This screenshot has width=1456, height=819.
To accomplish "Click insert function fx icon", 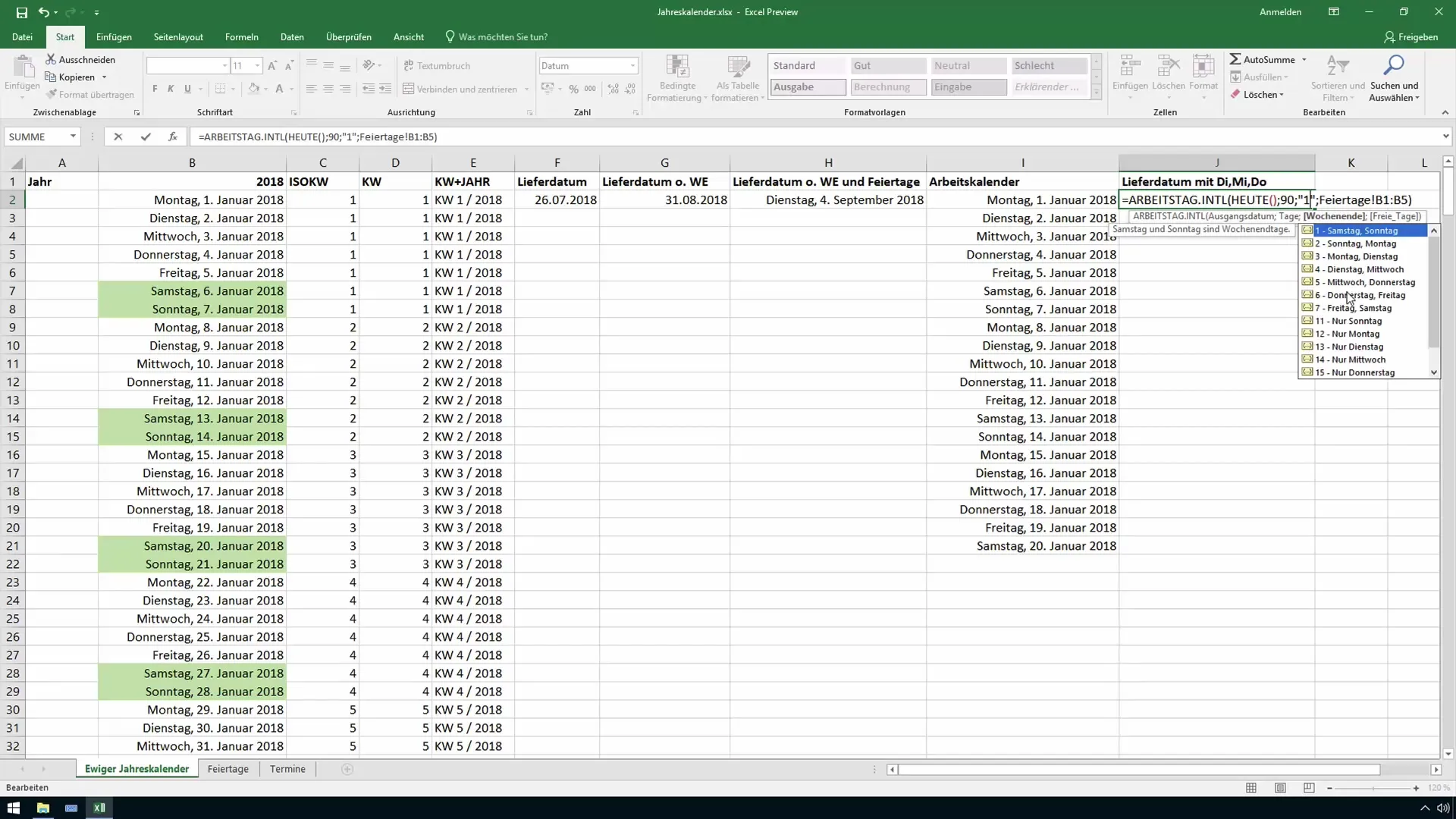I will click(x=173, y=137).
